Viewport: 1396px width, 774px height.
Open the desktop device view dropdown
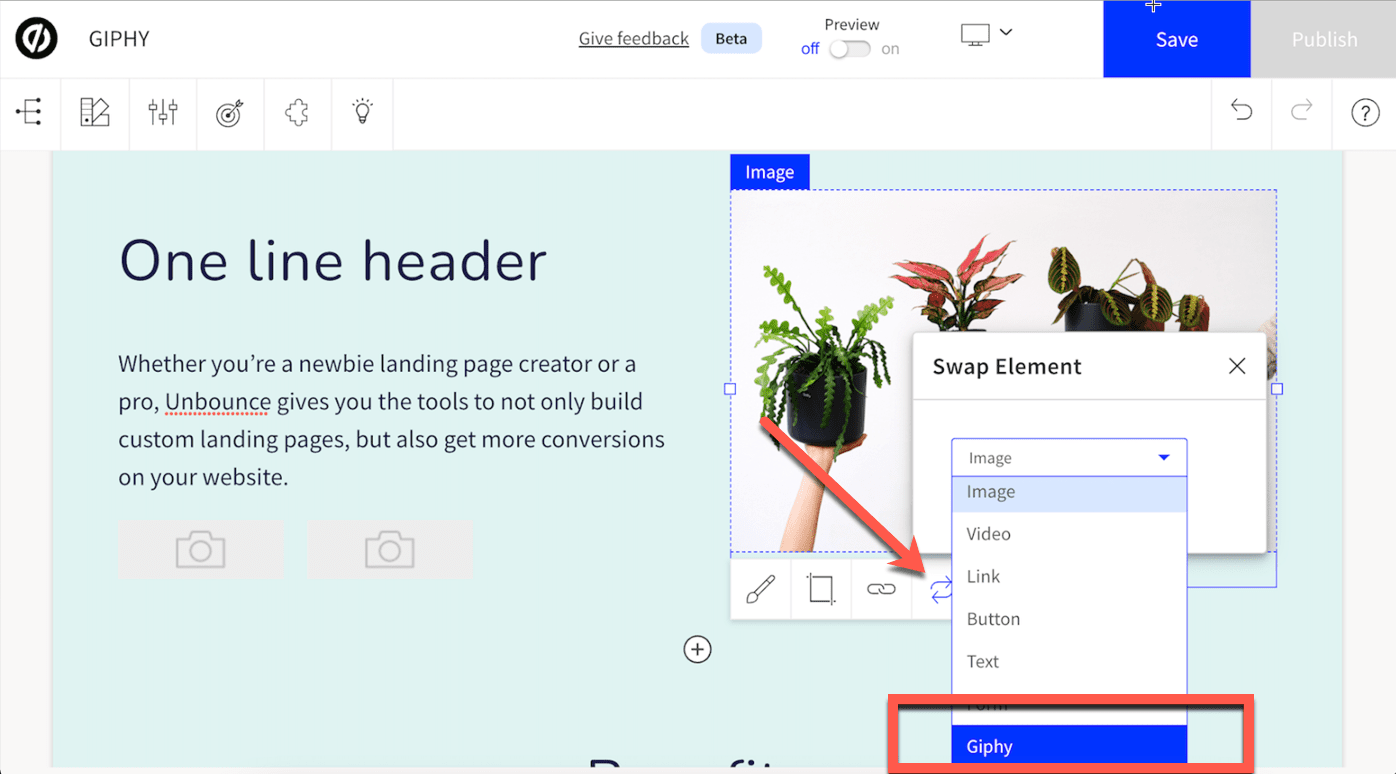coord(987,34)
